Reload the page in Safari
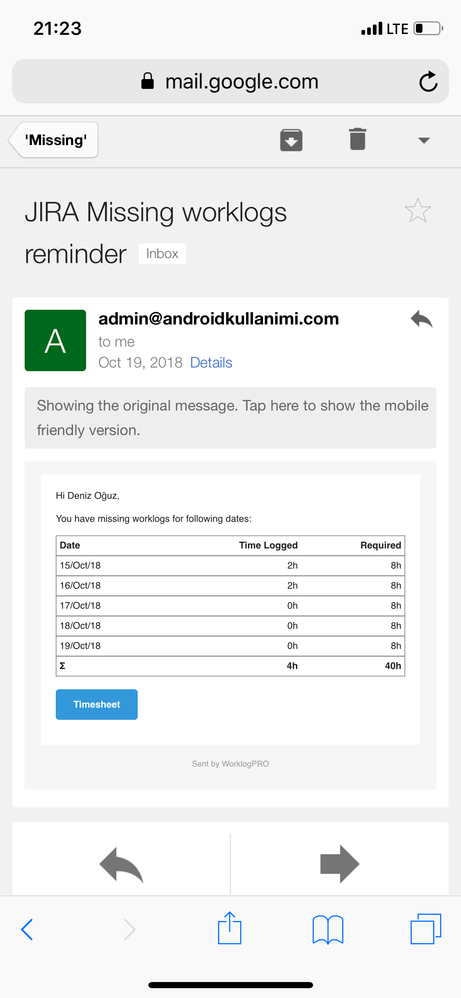 (428, 81)
